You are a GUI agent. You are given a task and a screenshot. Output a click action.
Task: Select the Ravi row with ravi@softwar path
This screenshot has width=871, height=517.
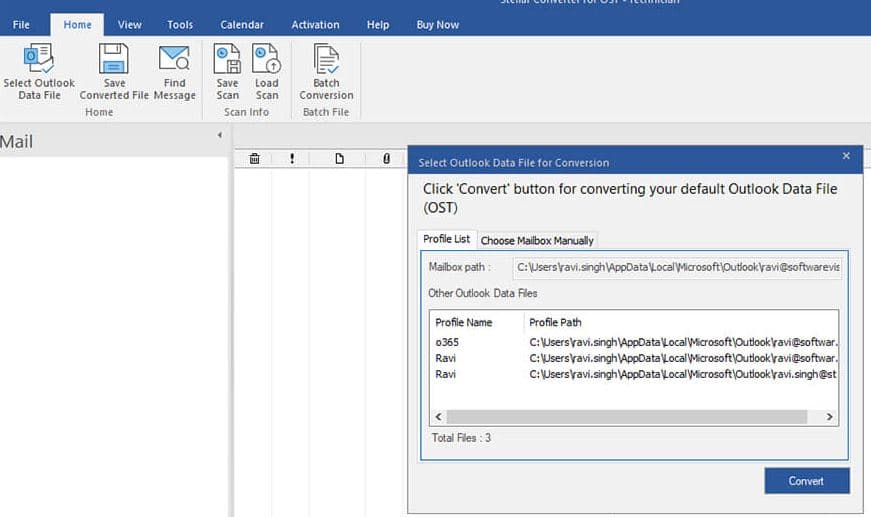[x=634, y=358]
